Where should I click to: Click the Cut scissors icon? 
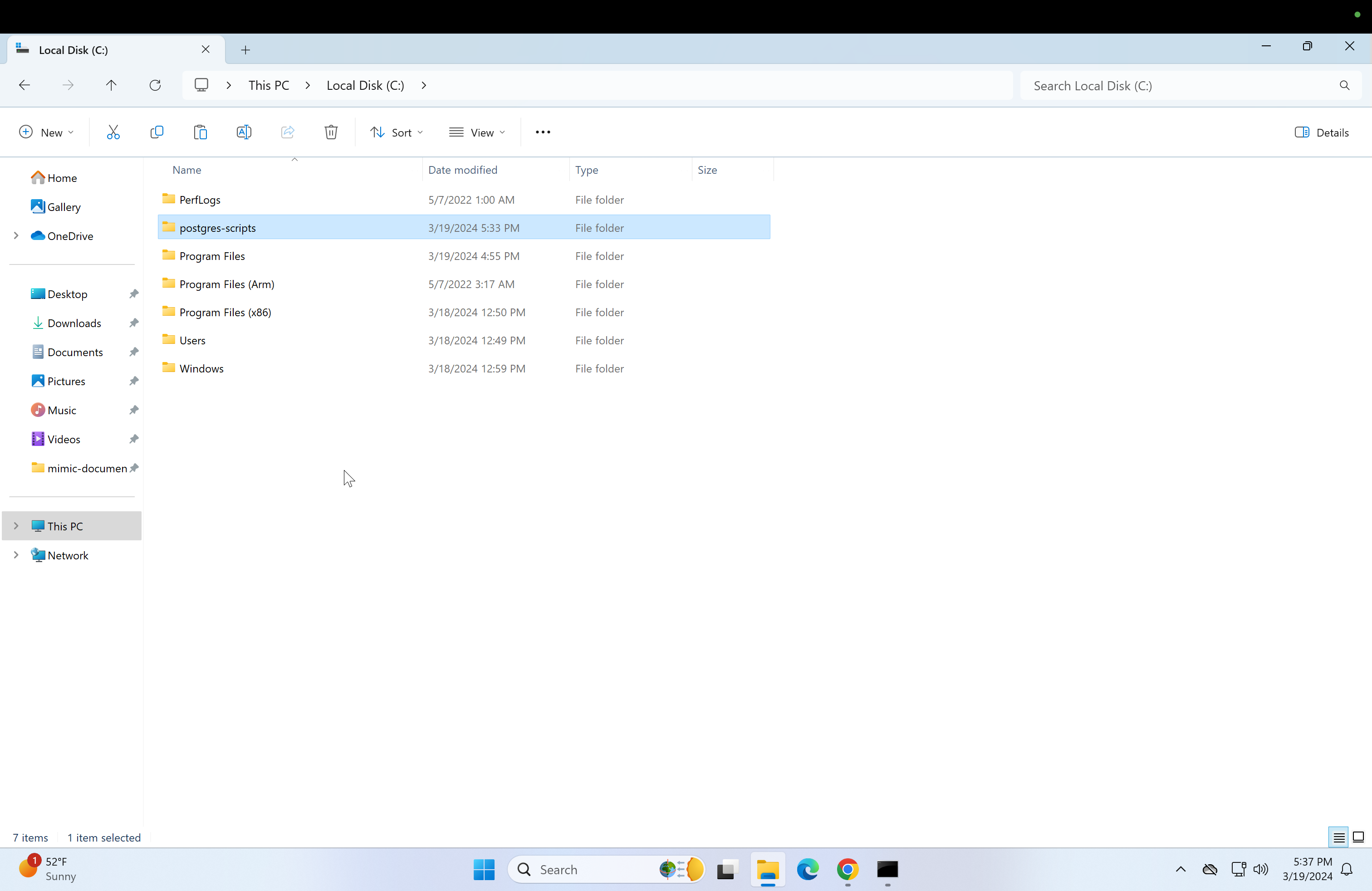[x=113, y=132]
